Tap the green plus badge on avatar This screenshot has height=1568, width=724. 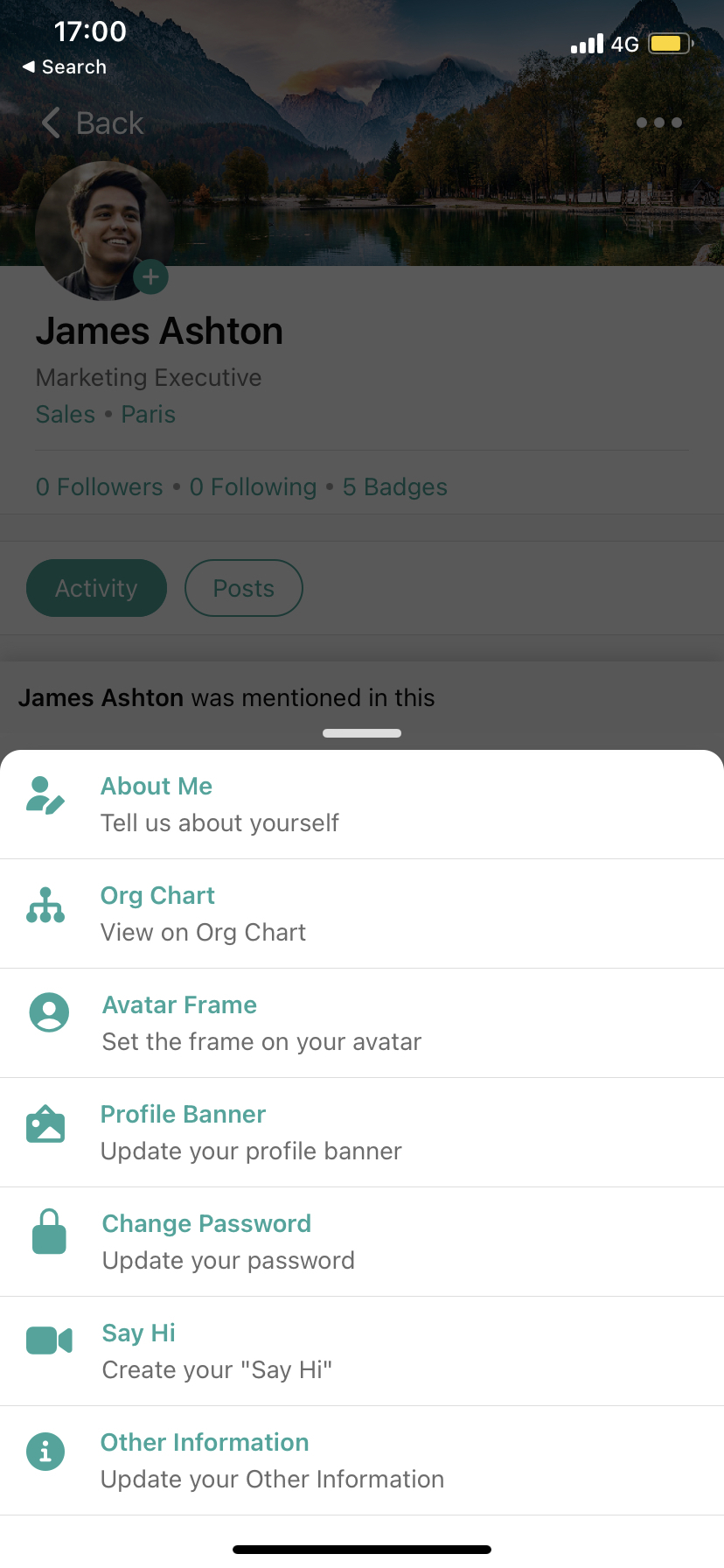tap(150, 277)
